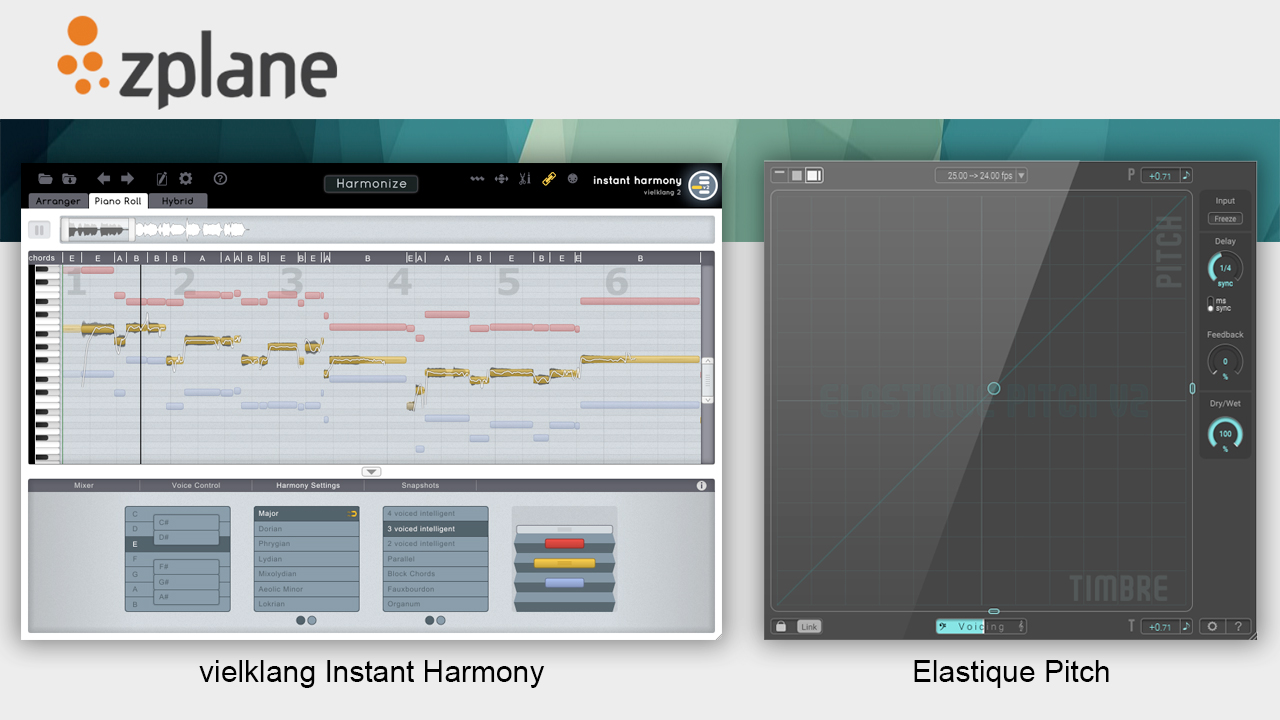Click the Voicing formant slider
Image resolution: width=1280 pixels, height=720 pixels.
click(981, 627)
